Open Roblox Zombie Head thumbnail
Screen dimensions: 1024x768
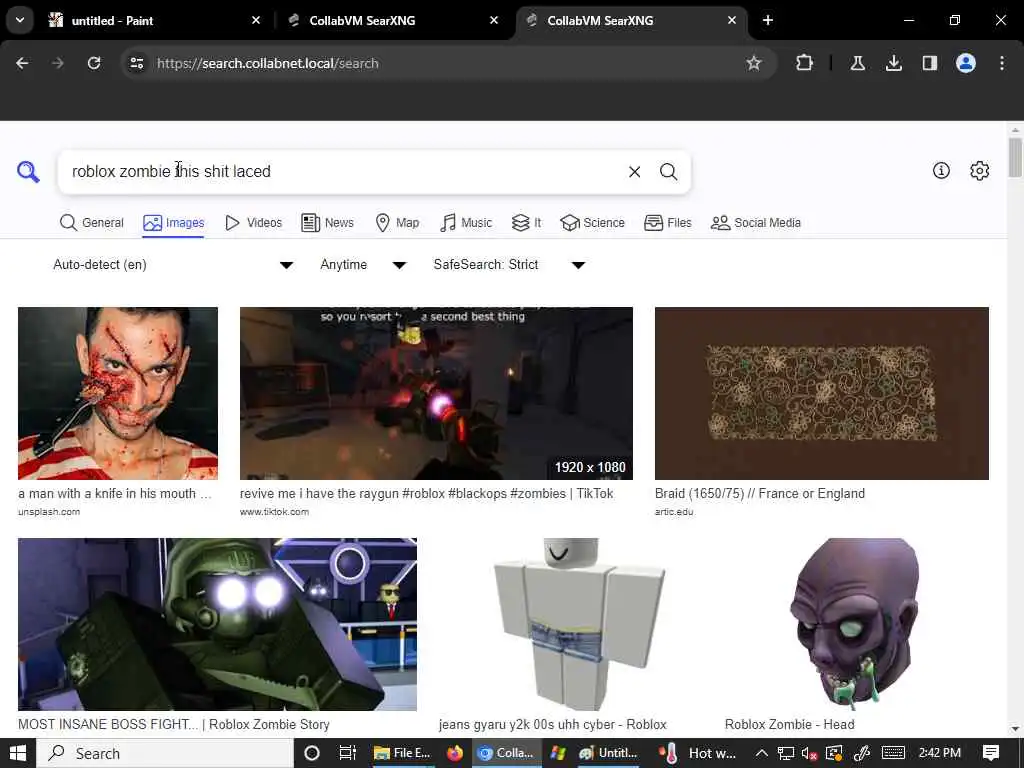(x=856, y=624)
